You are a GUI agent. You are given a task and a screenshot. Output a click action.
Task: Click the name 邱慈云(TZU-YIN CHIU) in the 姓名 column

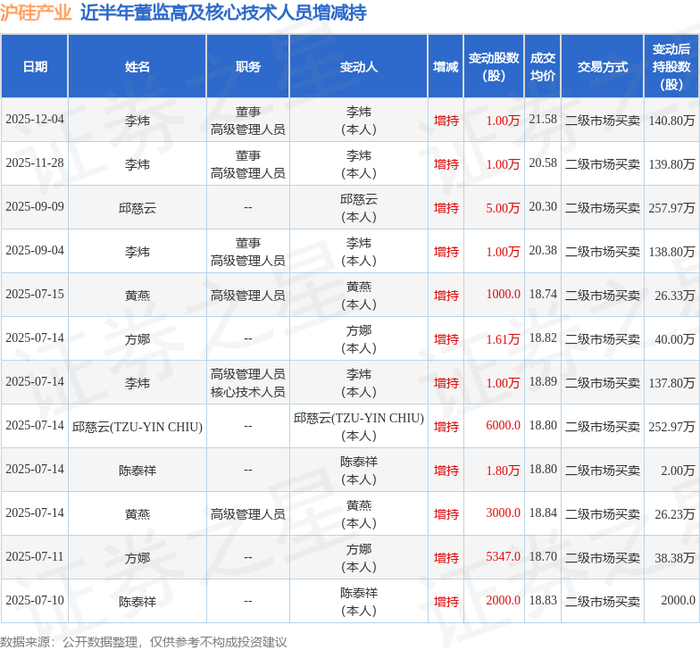[x=137, y=427]
